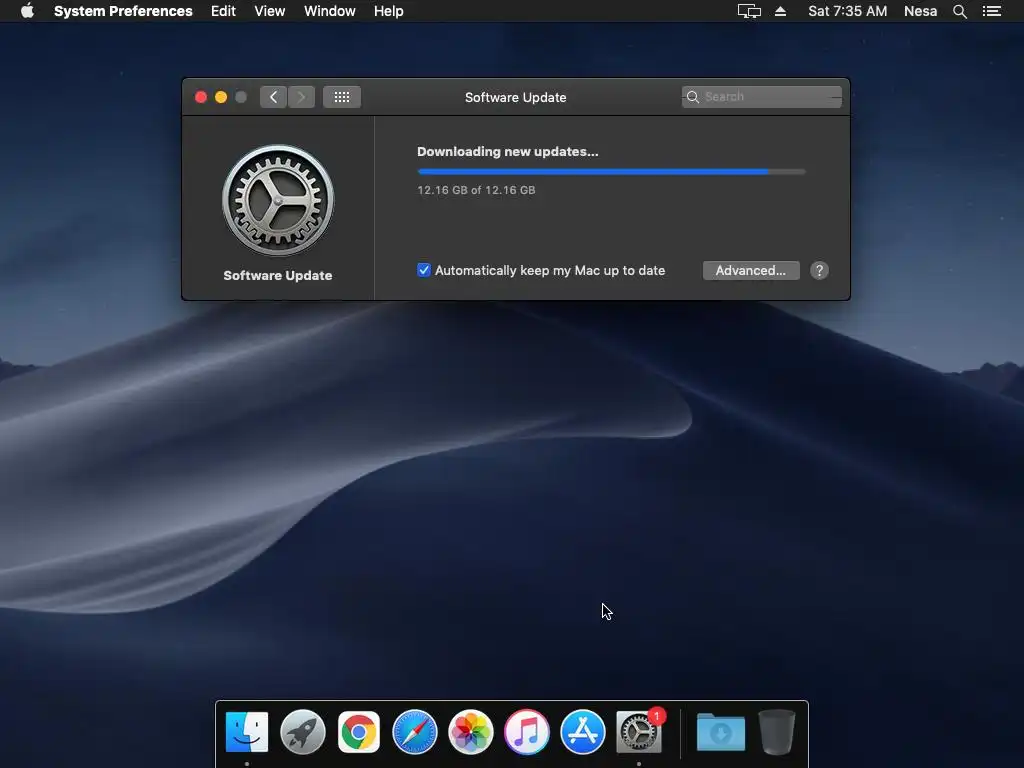Screen dimensions: 1024x768
Task: Open Notification Center list icon
Action: pos(991,11)
